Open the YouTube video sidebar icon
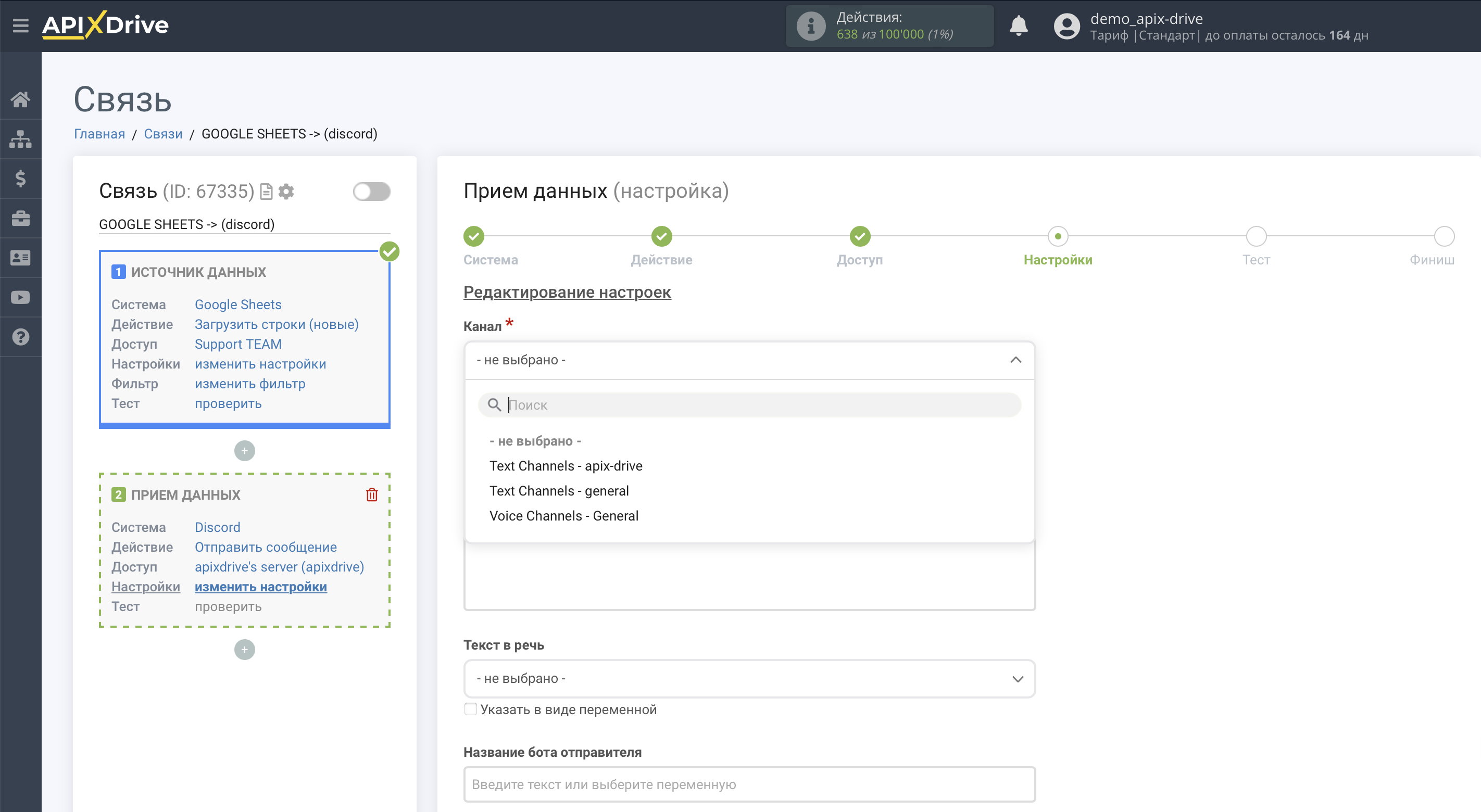Viewport: 1481px width, 812px height. tap(21, 298)
